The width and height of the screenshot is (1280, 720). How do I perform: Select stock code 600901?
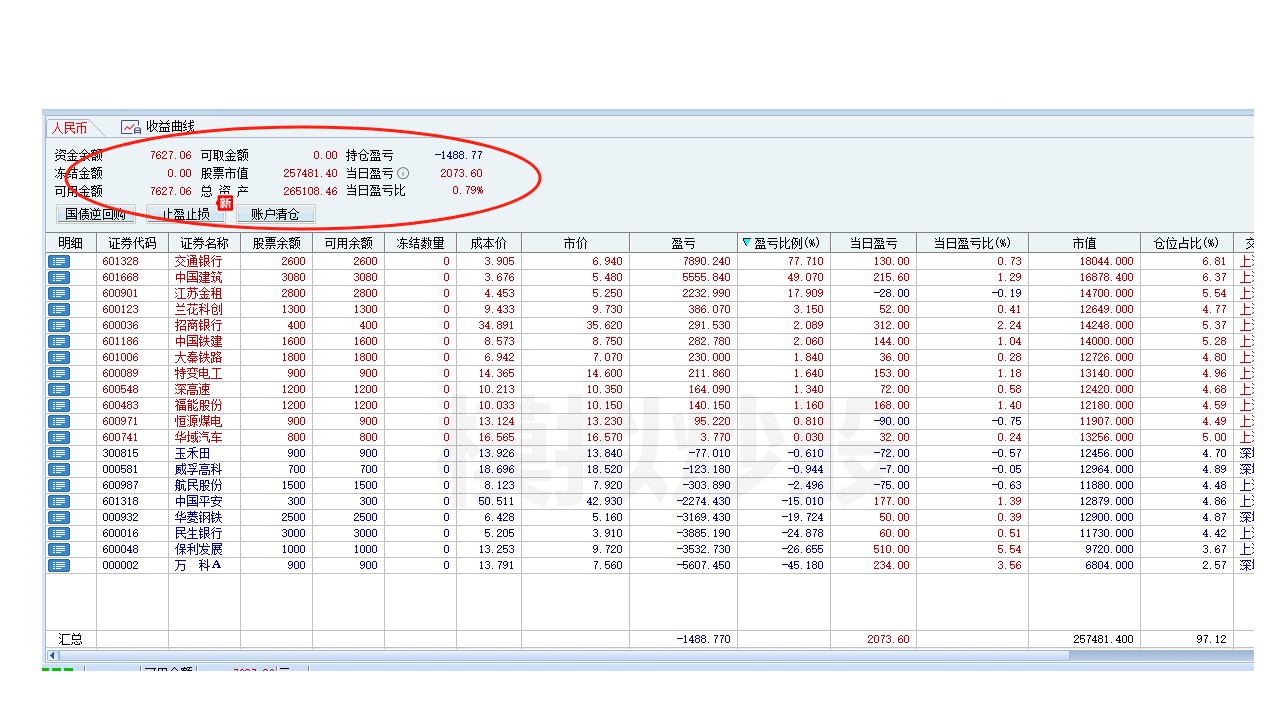click(x=121, y=293)
